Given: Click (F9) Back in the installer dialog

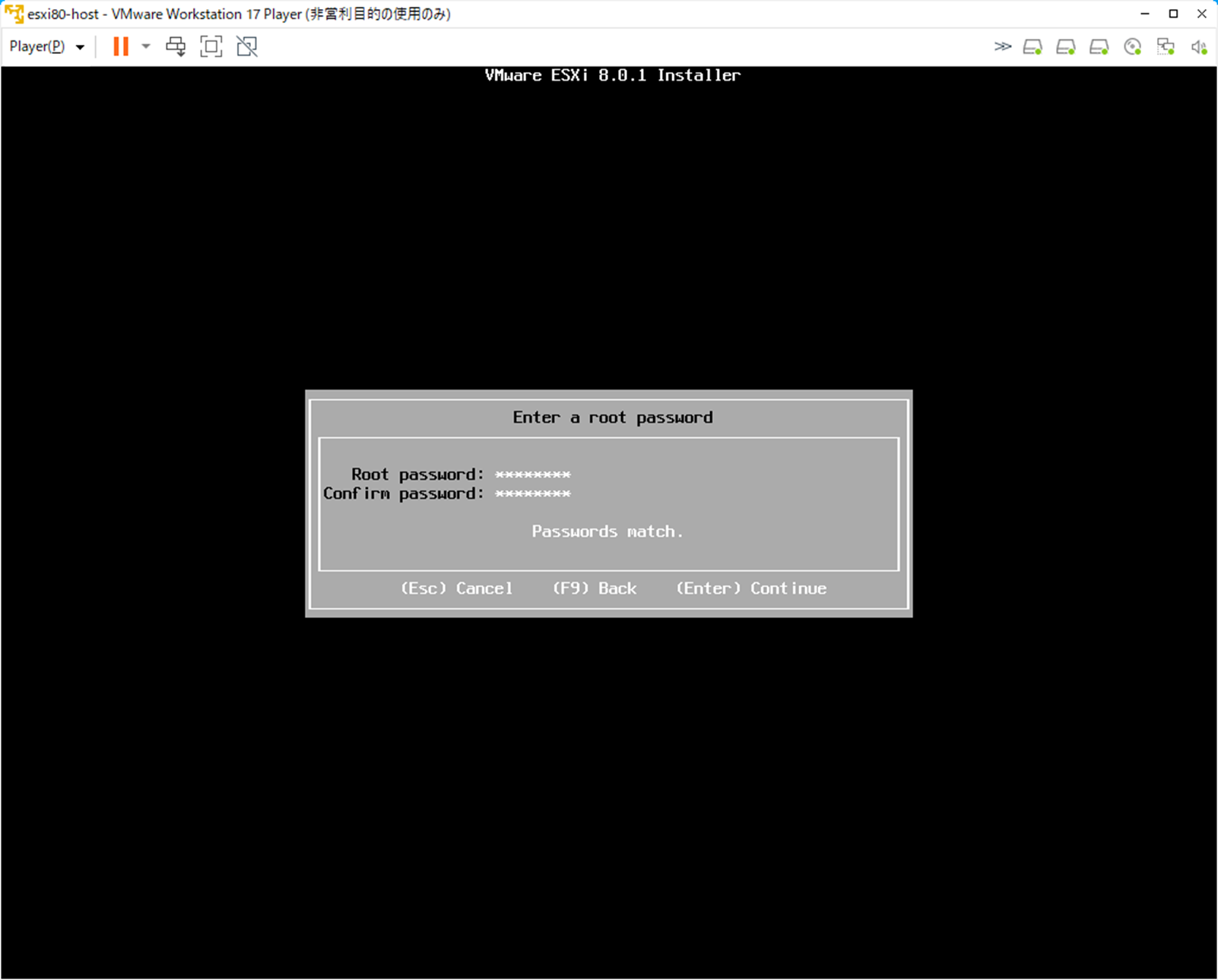Looking at the screenshot, I should pyautogui.click(x=595, y=588).
